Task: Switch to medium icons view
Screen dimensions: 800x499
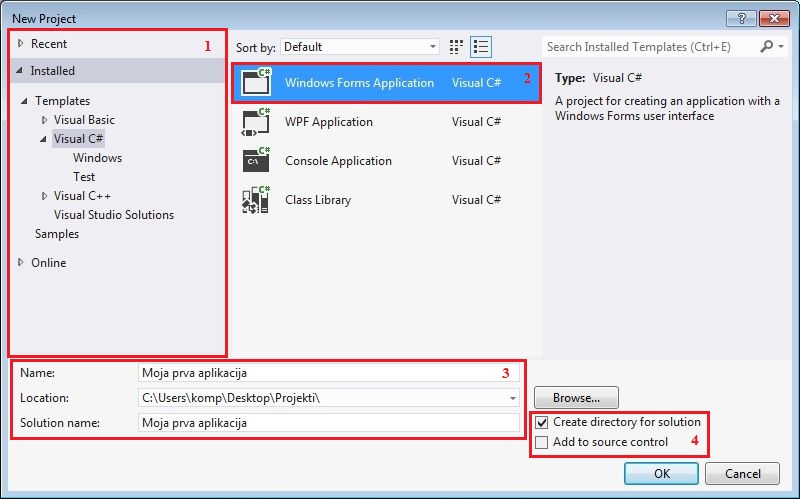Action: [x=457, y=47]
